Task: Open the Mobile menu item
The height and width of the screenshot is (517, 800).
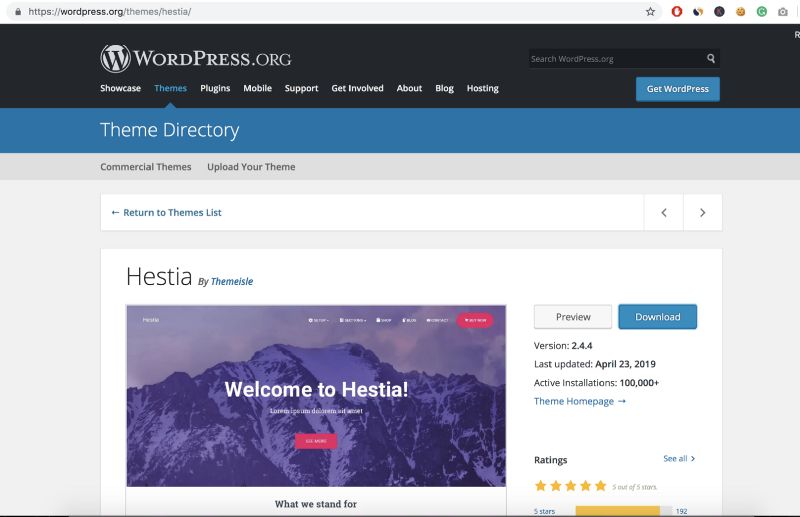Action: coord(257,88)
